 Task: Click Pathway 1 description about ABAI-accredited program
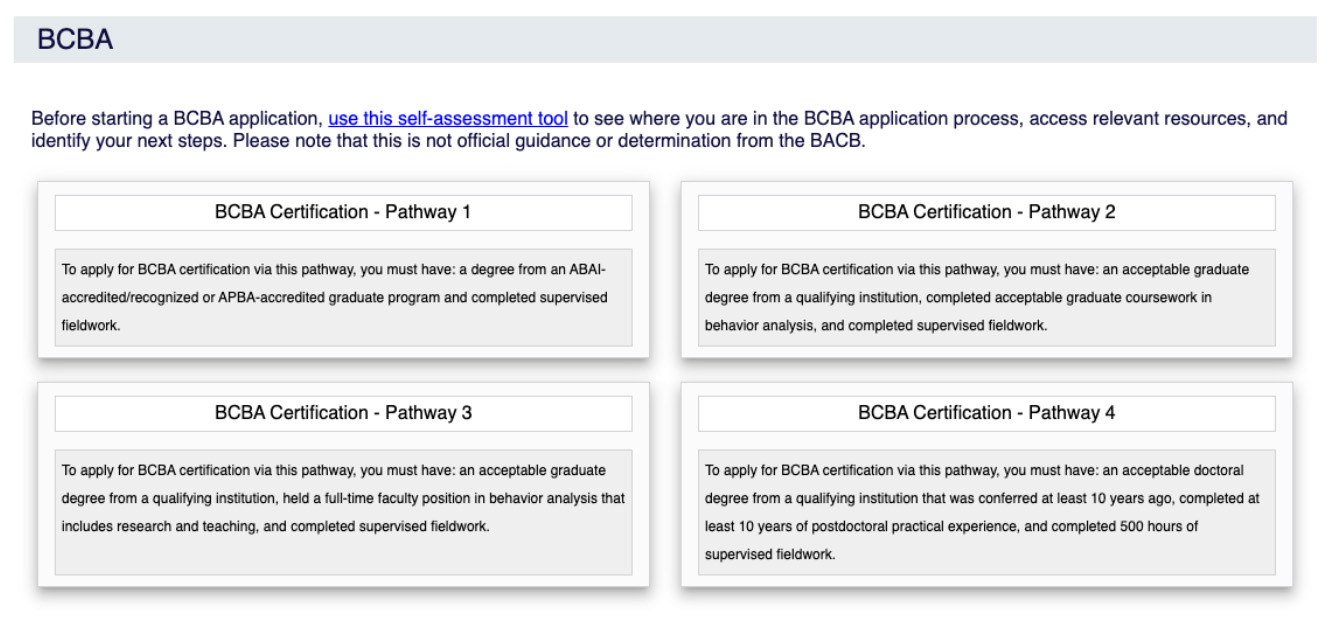343,297
